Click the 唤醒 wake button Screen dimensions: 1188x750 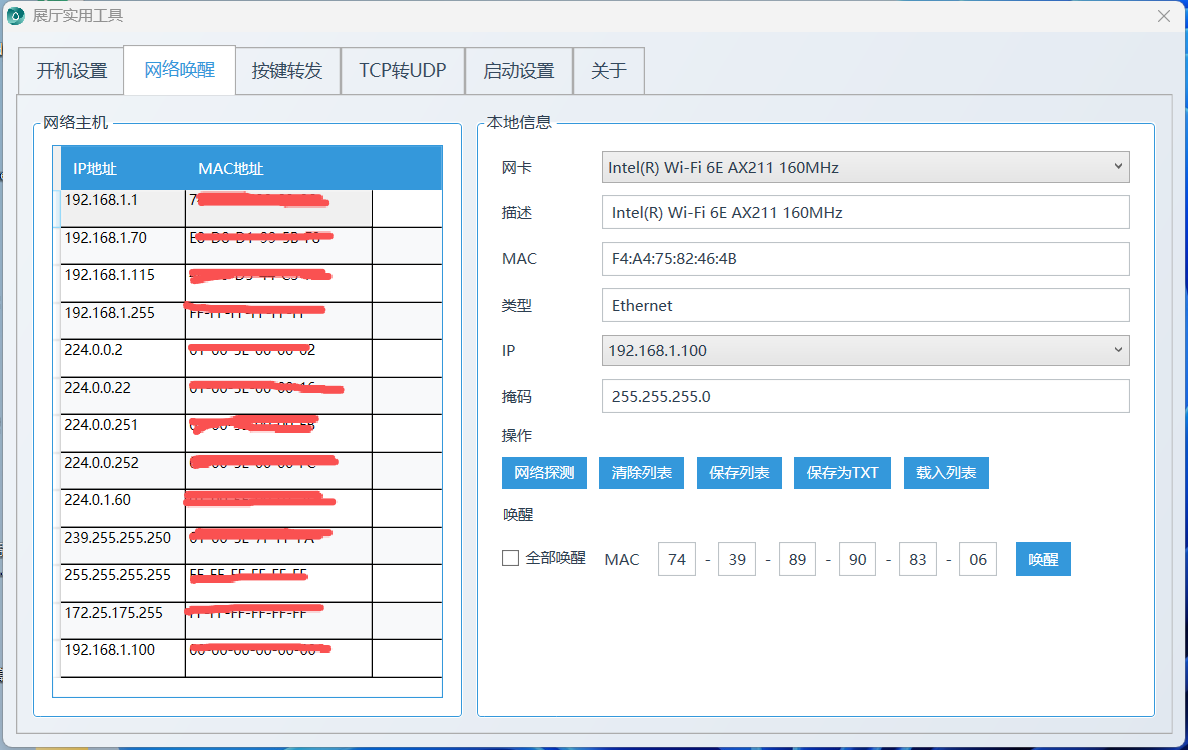[x=1043, y=560]
